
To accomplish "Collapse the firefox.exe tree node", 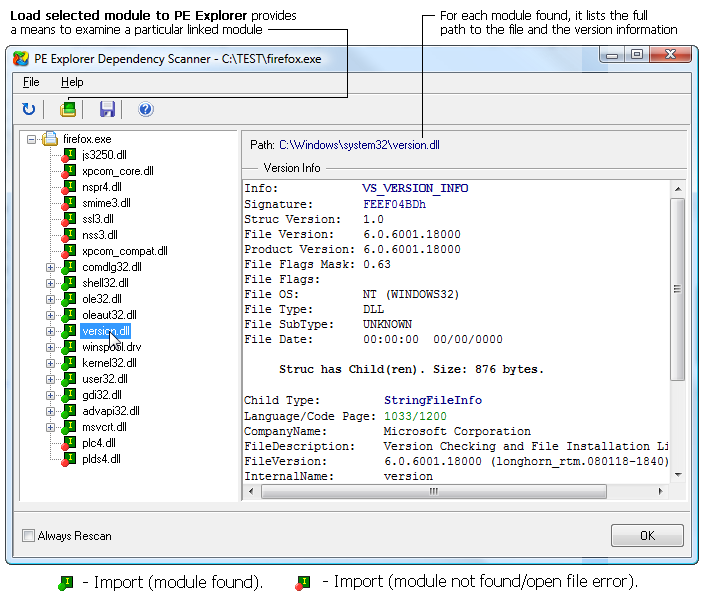I will tap(32, 139).
